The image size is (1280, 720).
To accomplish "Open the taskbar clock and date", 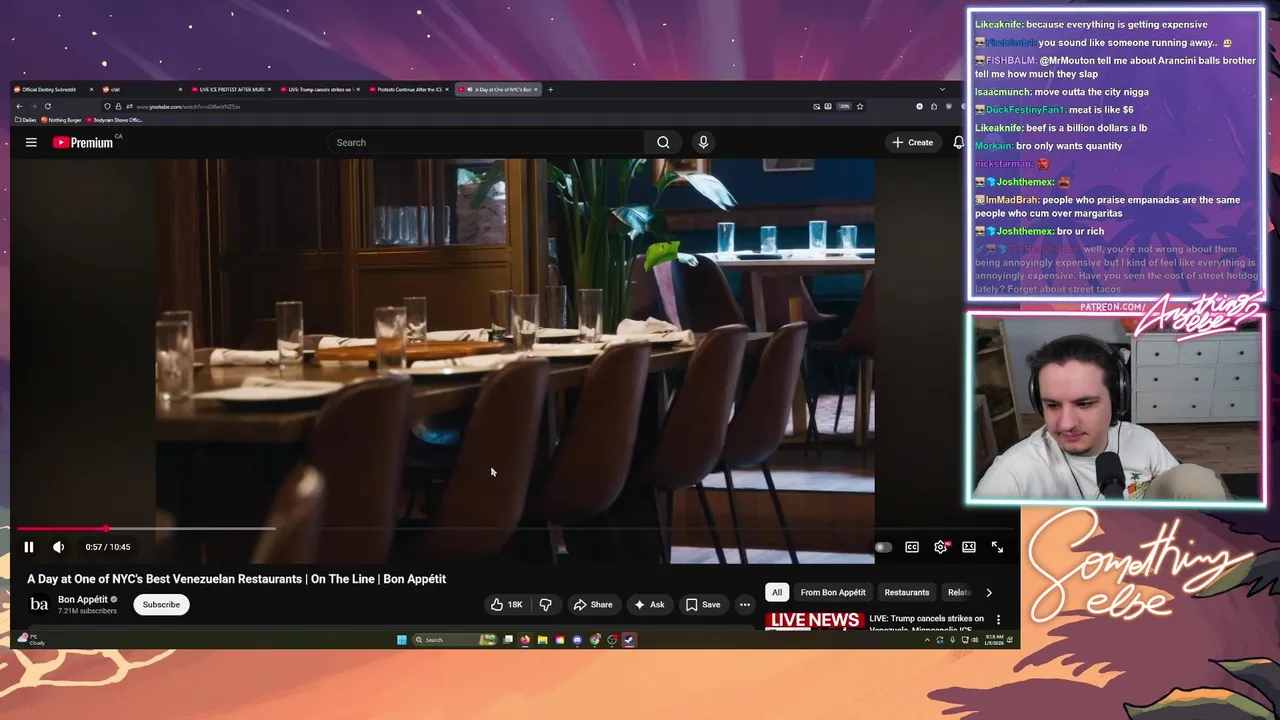I will click(994, 640).
